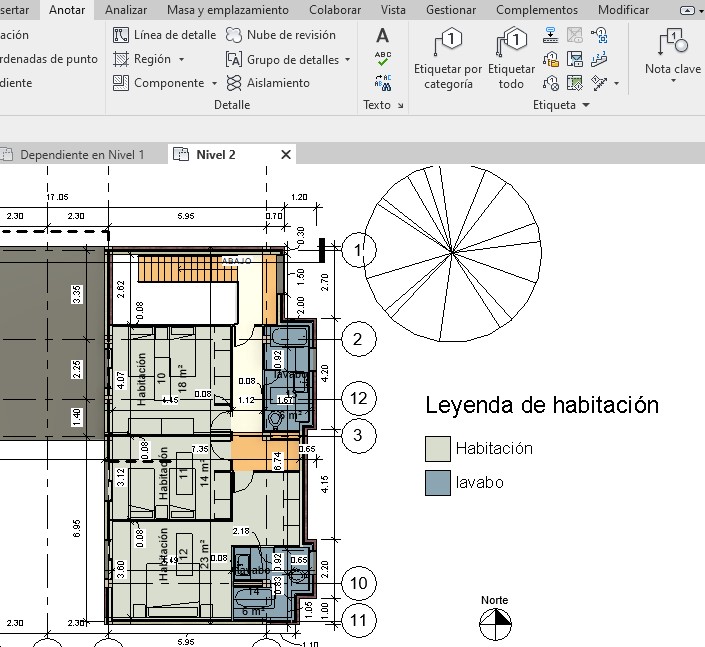The image size is (705, 647).
Task: Select grid bubble number 12
Action: coord(357,397)
